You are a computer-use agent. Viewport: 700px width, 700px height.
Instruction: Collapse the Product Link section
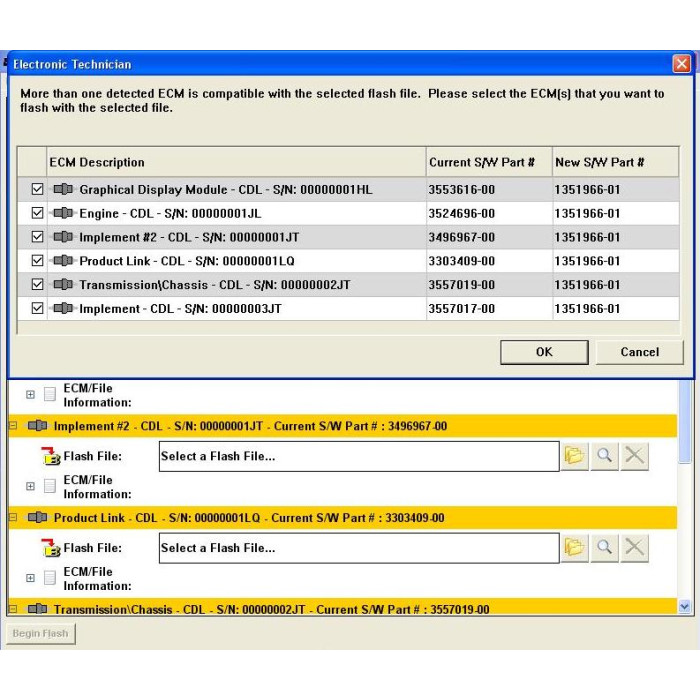click(13, 517)
